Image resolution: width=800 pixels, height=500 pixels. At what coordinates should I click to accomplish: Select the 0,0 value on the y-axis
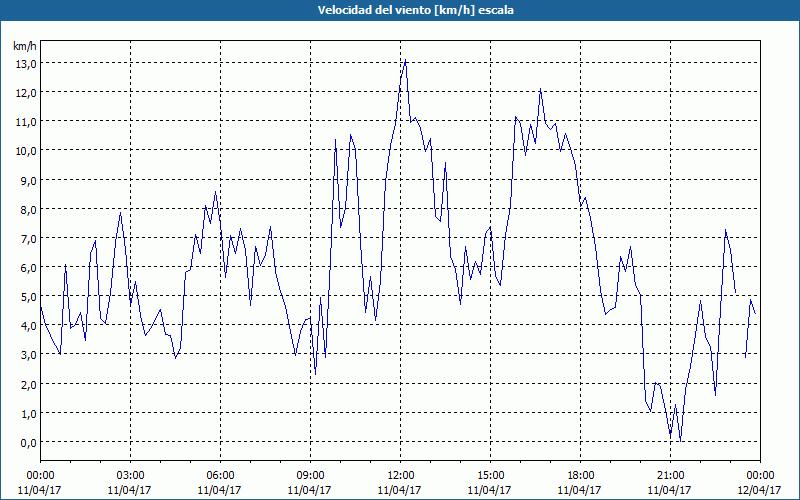[30, 443]
